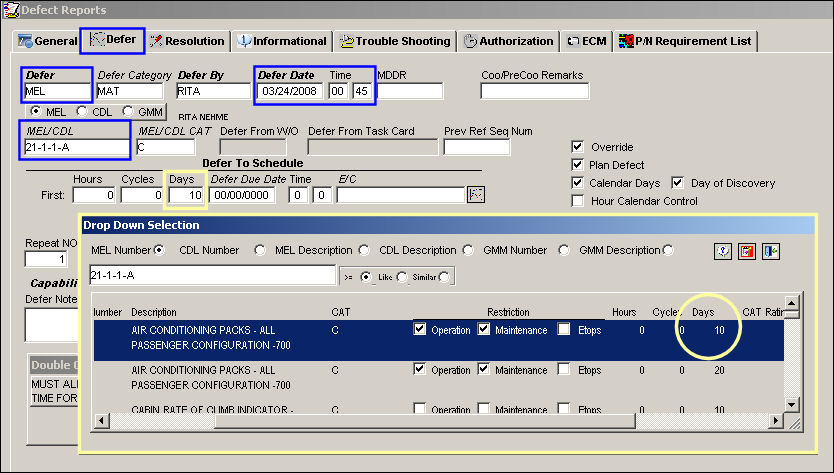Select the Like comparison radio button

pyautogui.click(x=402, y=277)
